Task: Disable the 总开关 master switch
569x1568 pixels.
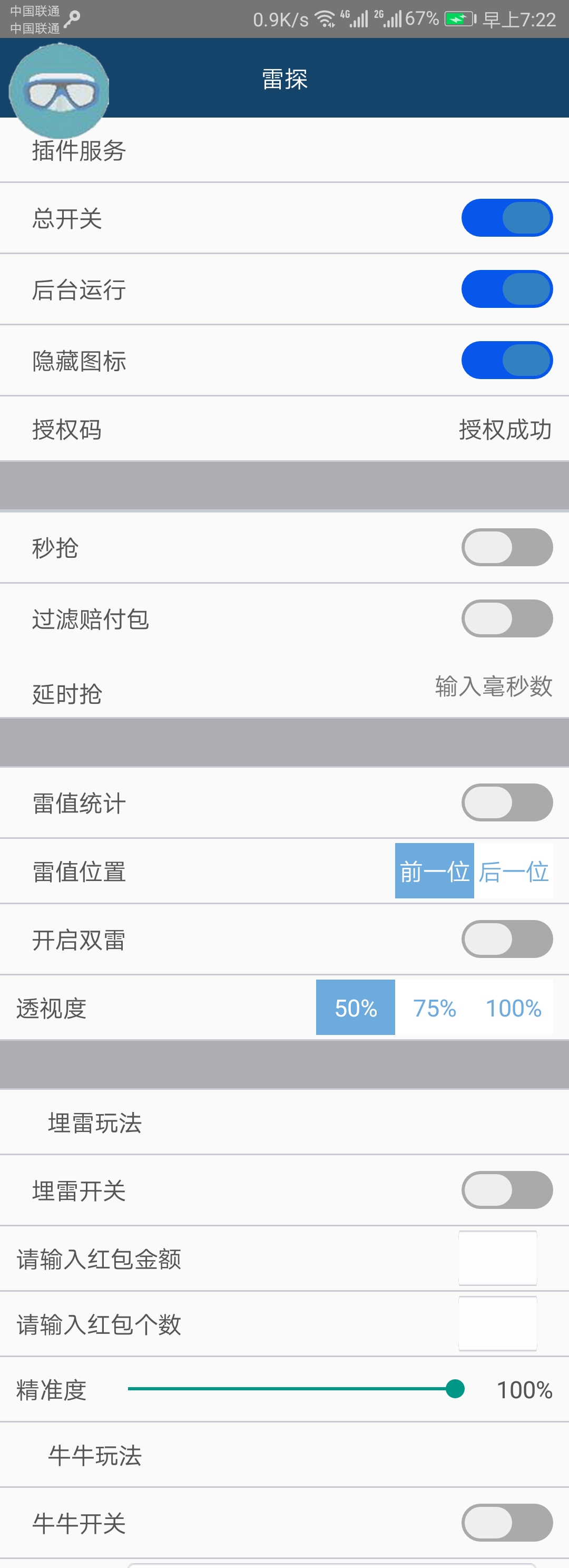Action: [x=507, y=218]
